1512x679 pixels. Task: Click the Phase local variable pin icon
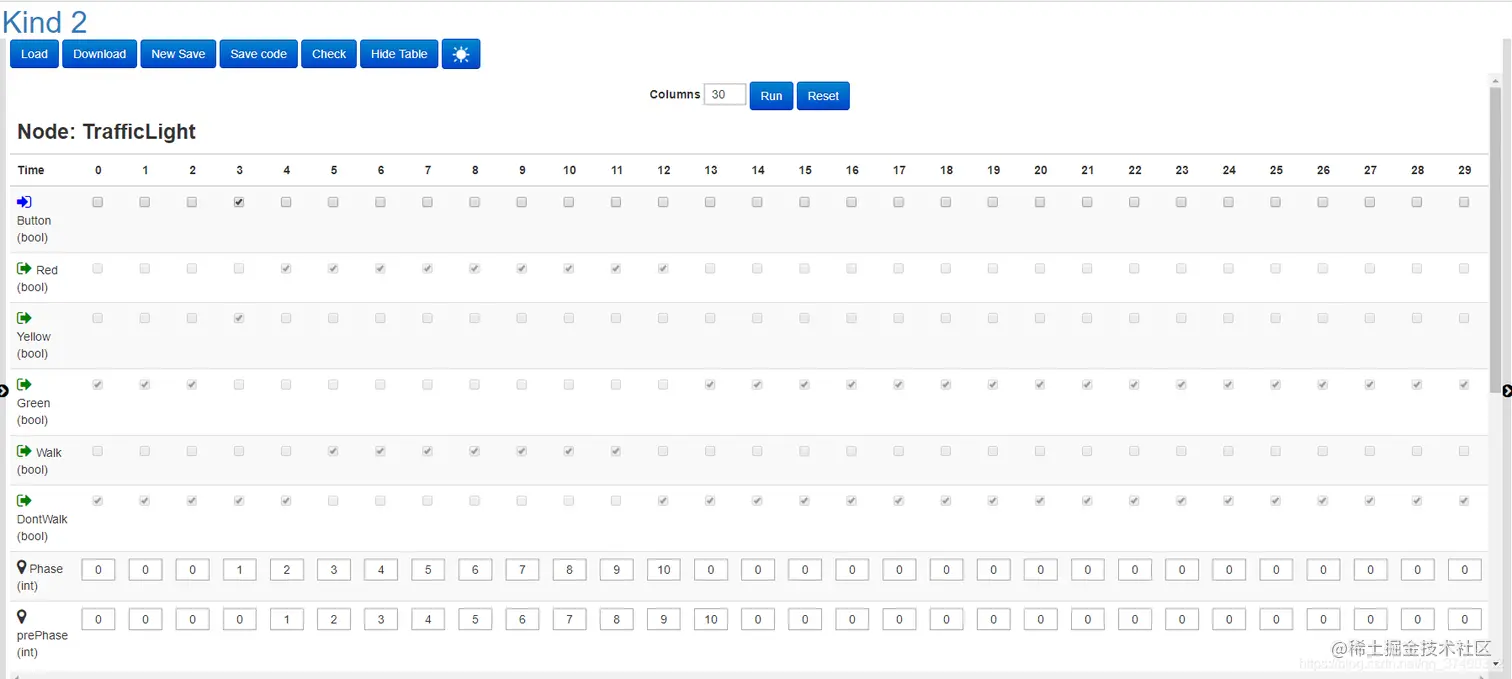pos(22,568)
